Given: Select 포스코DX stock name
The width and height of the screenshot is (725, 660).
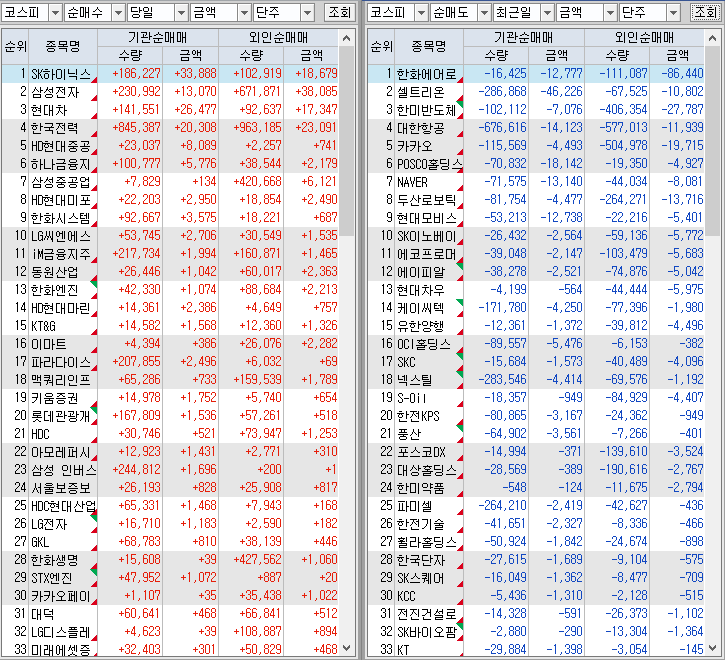Looking at the screenshot, I should pos(421,453).
